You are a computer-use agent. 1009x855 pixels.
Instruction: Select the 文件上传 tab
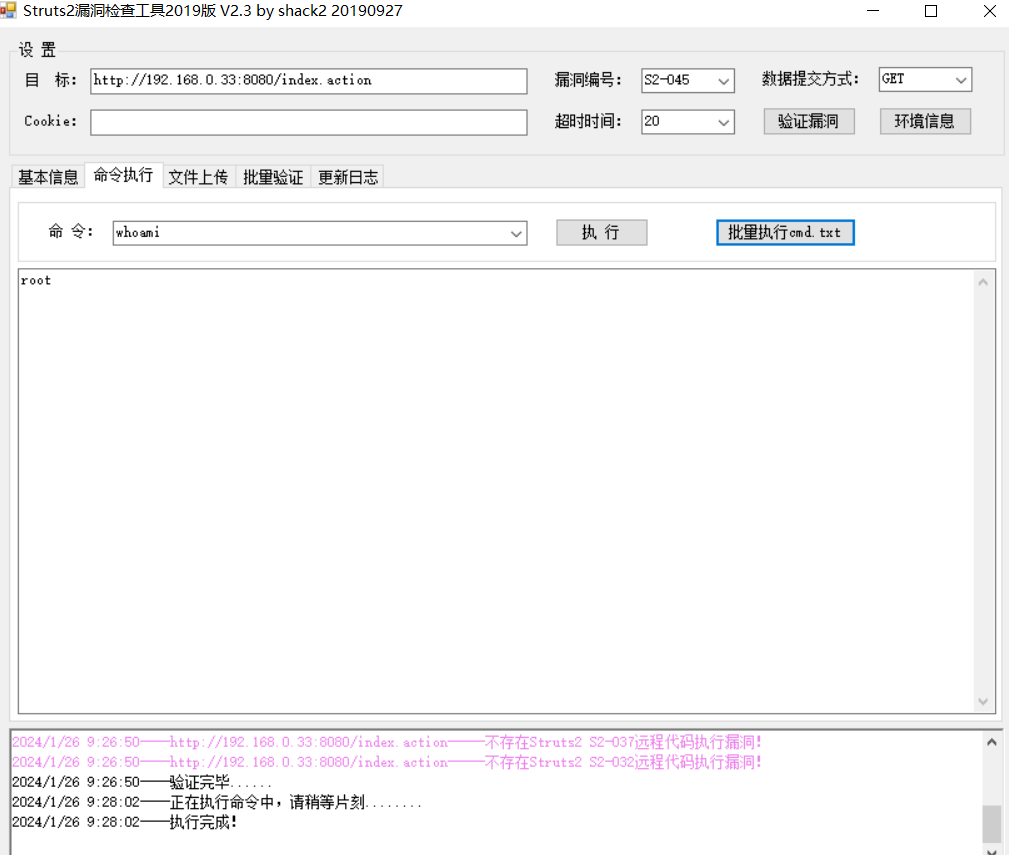coord(198,176)
